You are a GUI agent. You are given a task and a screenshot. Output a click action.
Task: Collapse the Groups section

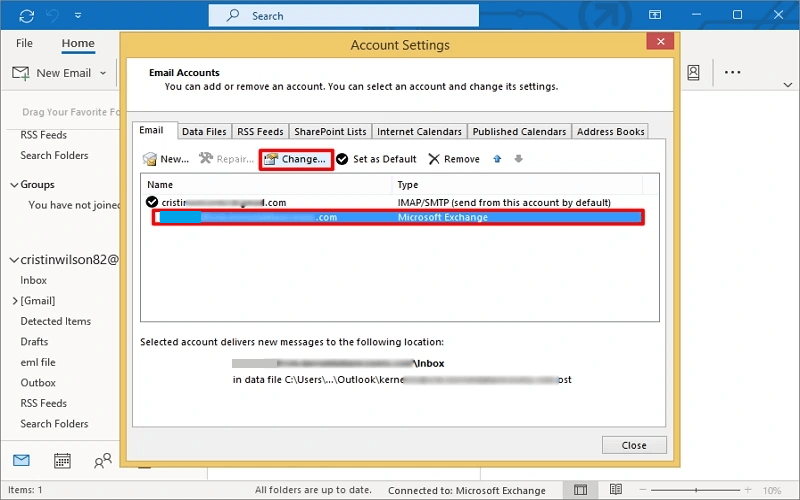pos(14,185)
